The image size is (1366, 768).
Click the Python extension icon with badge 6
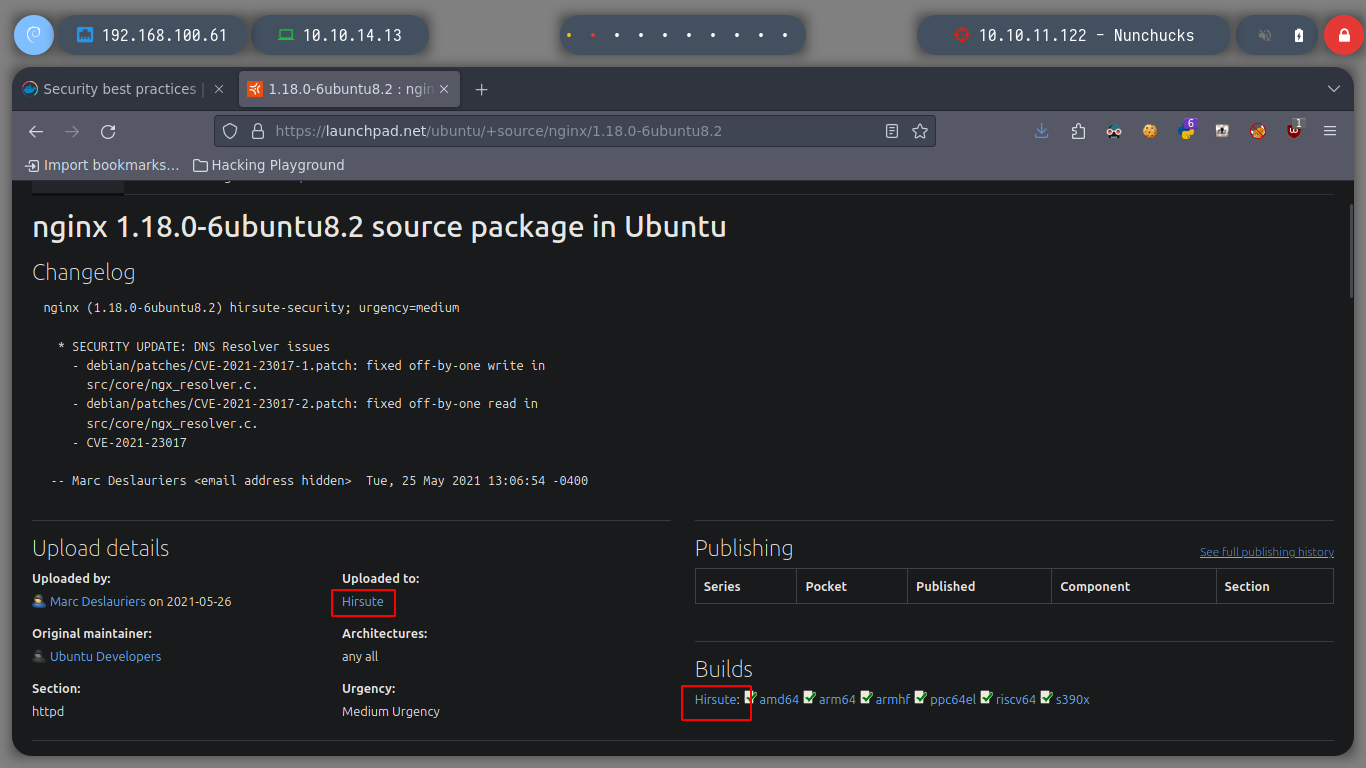tap(1186, 131)
